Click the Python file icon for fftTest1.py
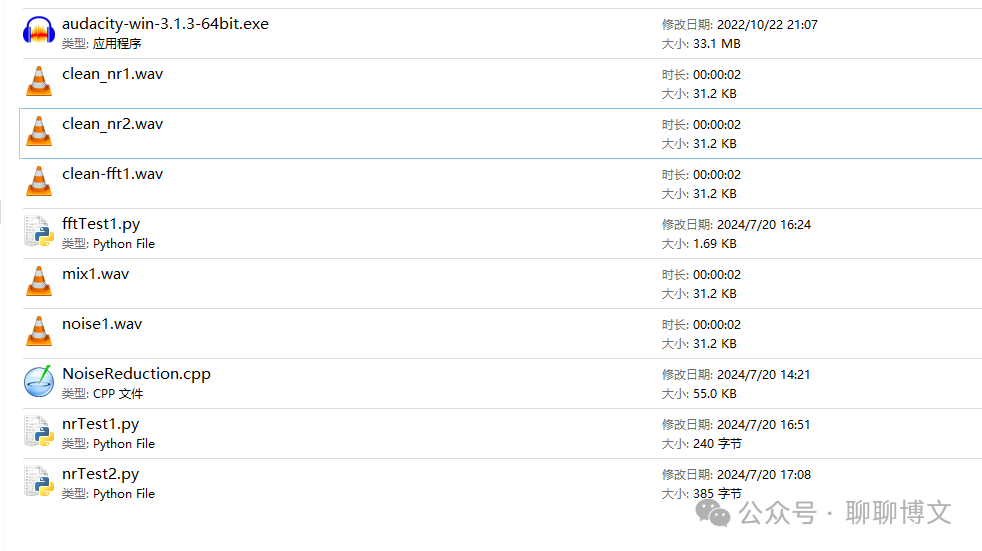The width and height of the screenshot is (982, 551). [x=38, y=232]
